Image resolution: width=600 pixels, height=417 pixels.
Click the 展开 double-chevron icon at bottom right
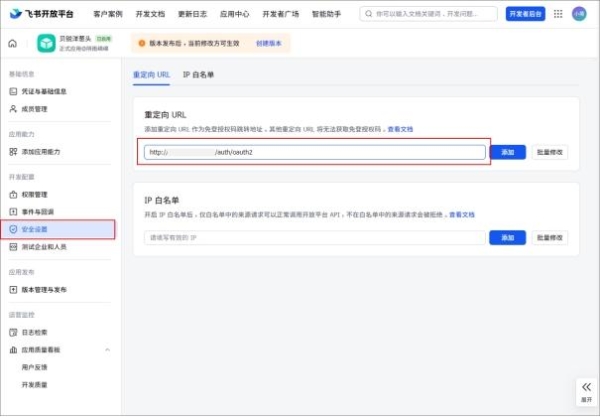coord(586,387)
